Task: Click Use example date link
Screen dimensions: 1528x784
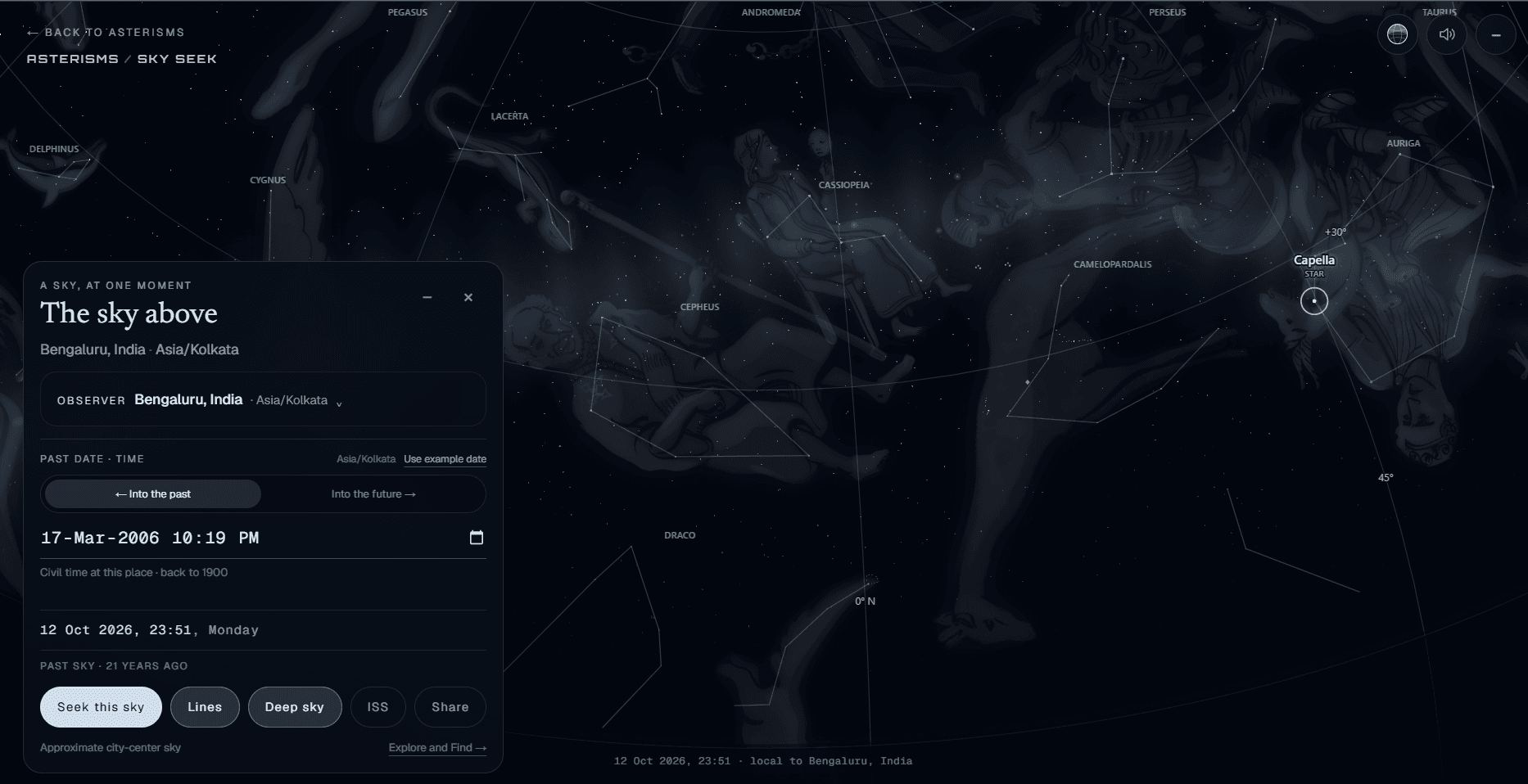Action: coord(445,459)
